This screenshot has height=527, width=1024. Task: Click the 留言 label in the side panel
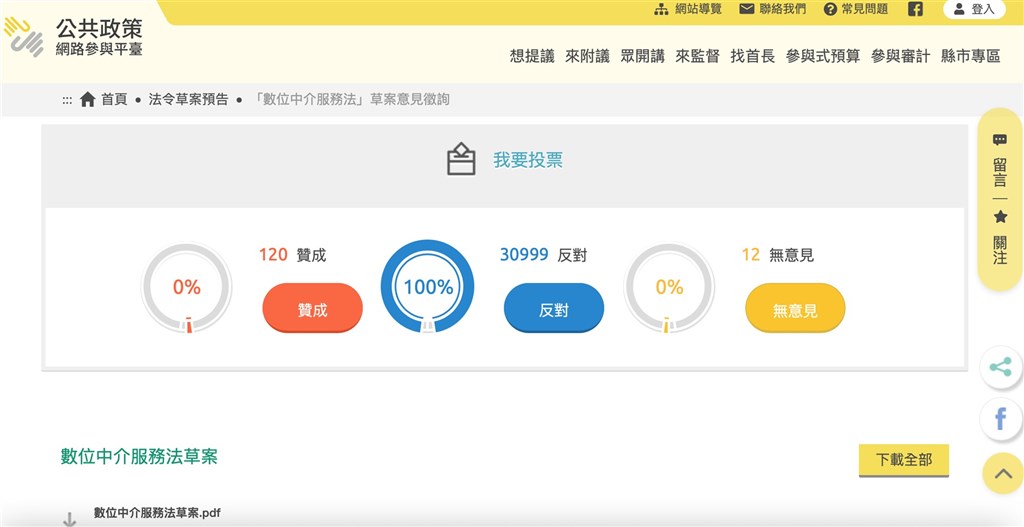(1000, 171)
